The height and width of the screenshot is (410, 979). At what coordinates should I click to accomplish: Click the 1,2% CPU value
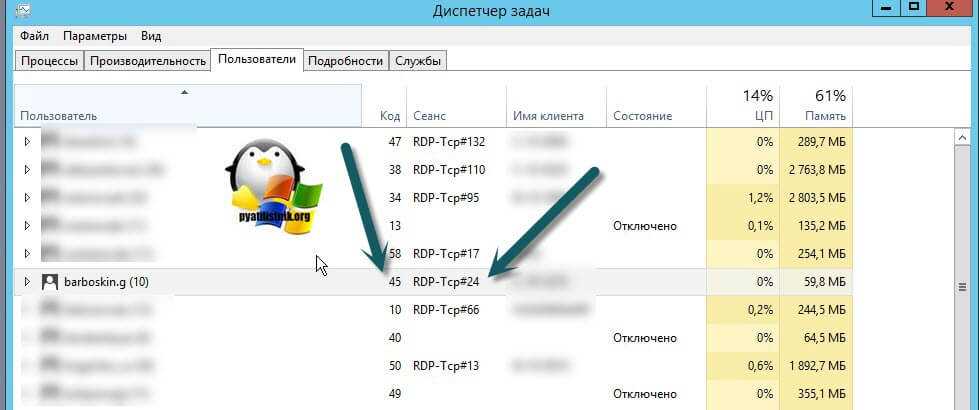(761, 198)
